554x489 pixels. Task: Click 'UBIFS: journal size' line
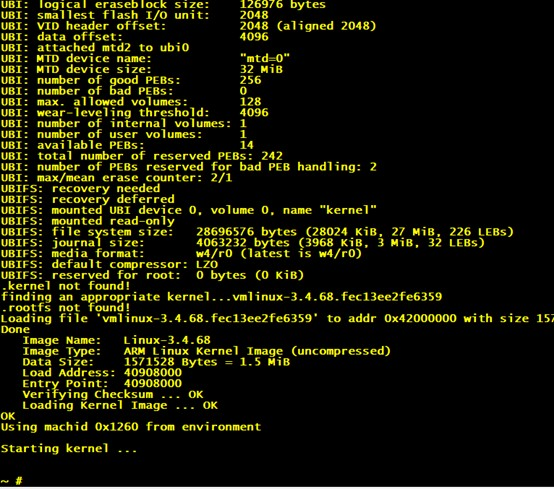pos(243,243)
